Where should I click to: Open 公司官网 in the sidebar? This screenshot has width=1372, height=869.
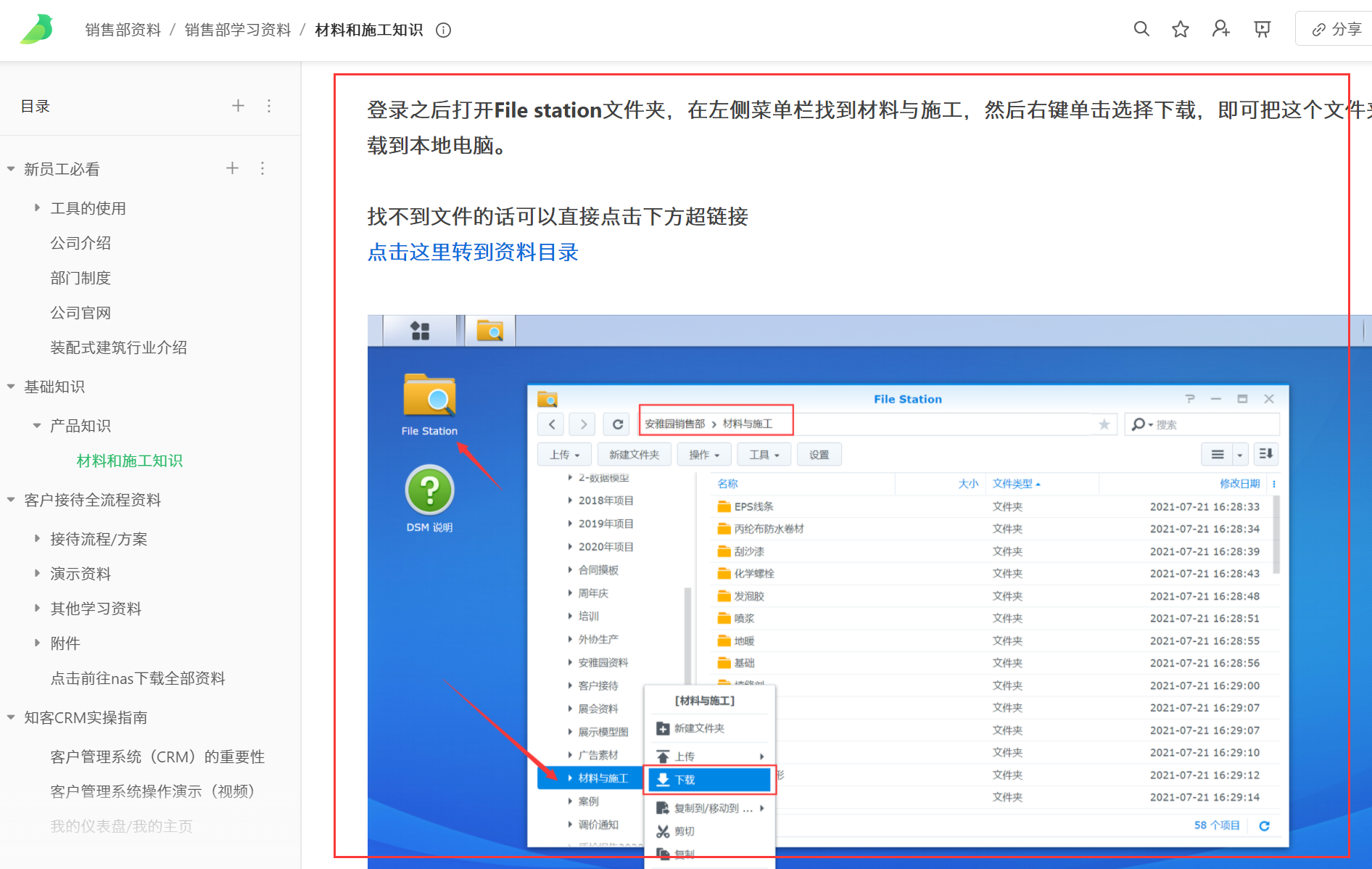(x=80, y=313)
